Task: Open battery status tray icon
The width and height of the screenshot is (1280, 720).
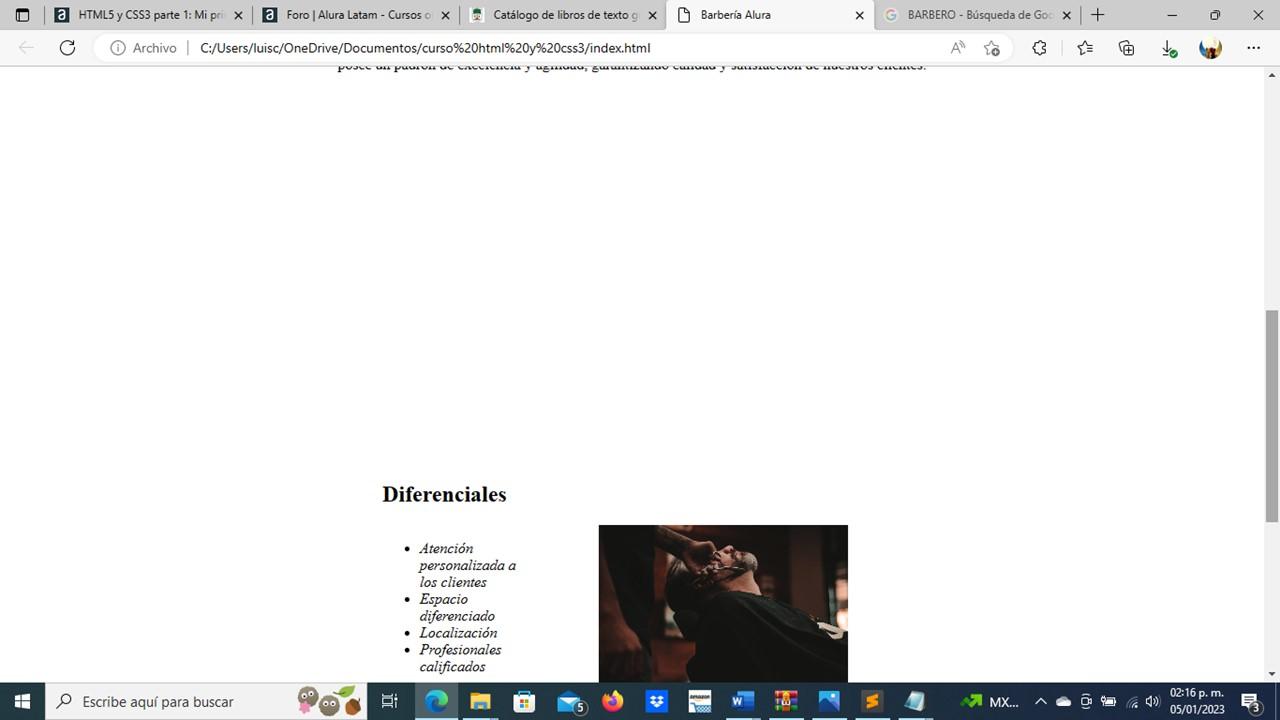Action: point(1109,701)
